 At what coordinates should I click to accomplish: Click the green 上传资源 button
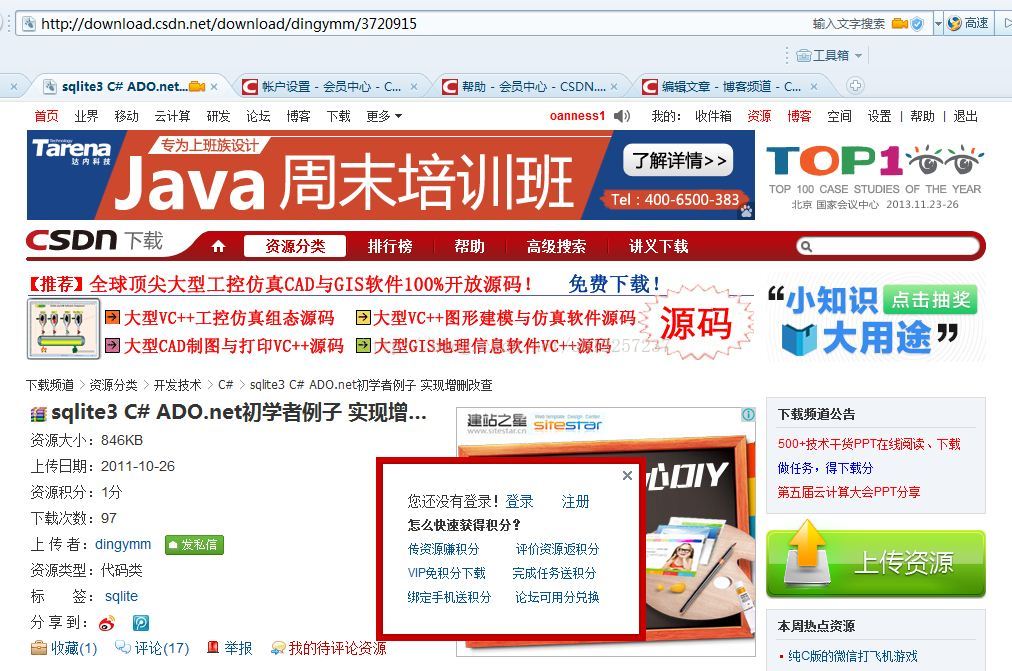click(x=876, y=563)
